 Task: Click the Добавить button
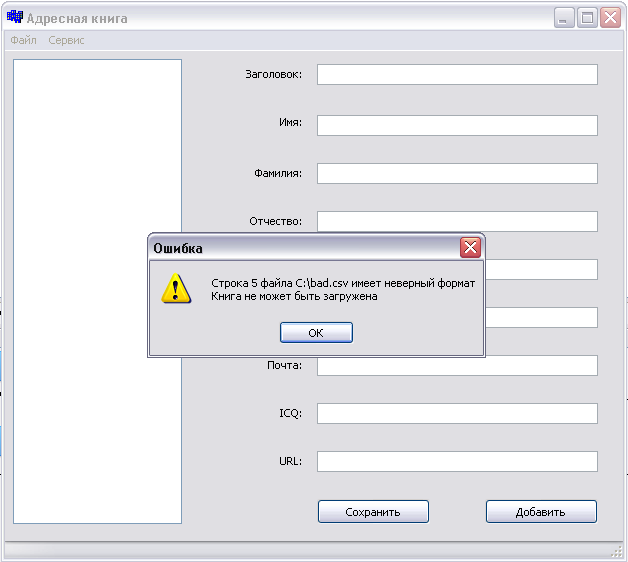point(541,512)
